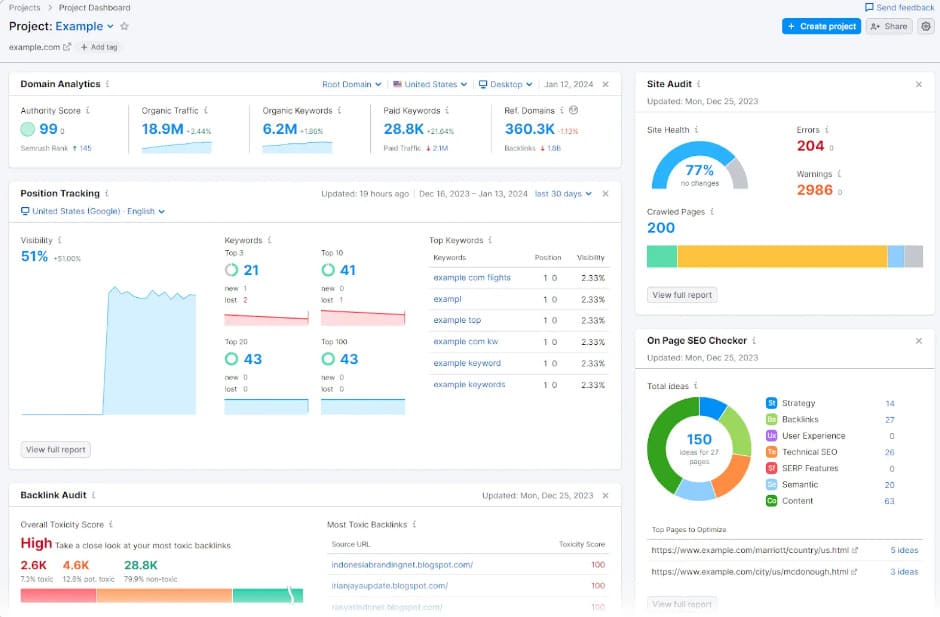Open project settings gear icon
The width and height of the screenshot is (940, 617).
[x=926, y=26]
